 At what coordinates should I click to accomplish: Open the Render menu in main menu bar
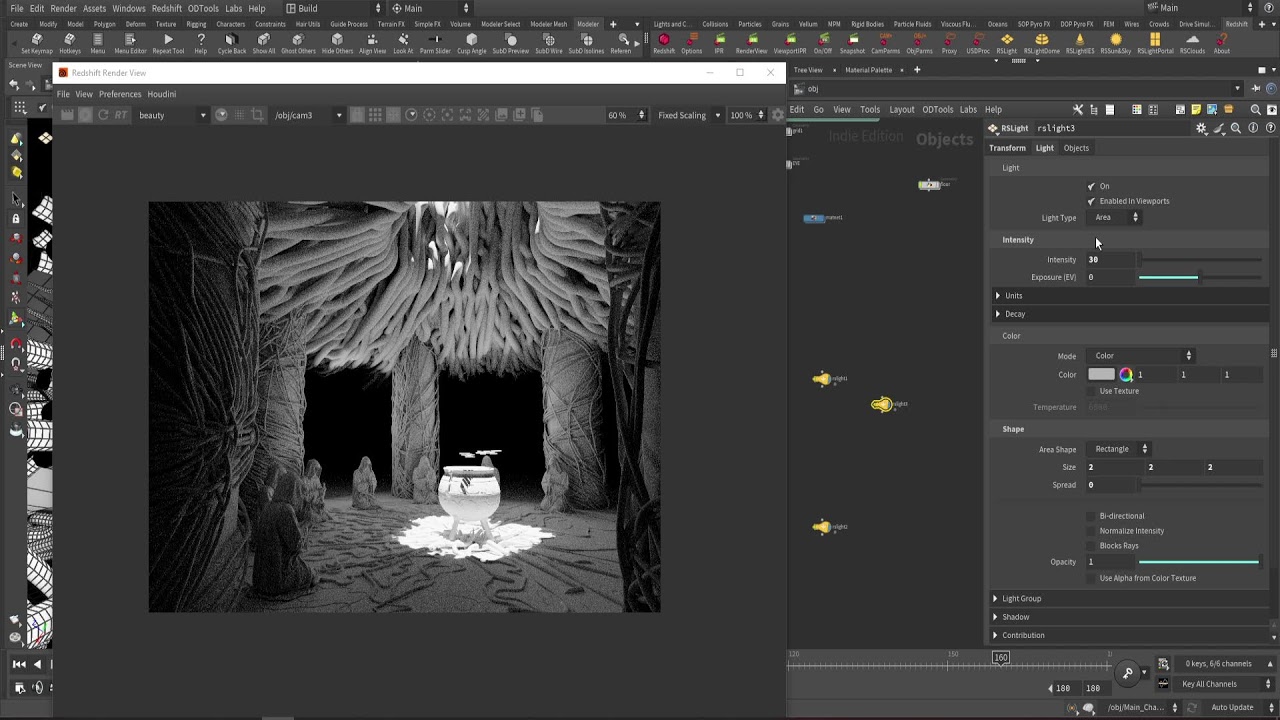pyautogui.click(x=63, y=8)
